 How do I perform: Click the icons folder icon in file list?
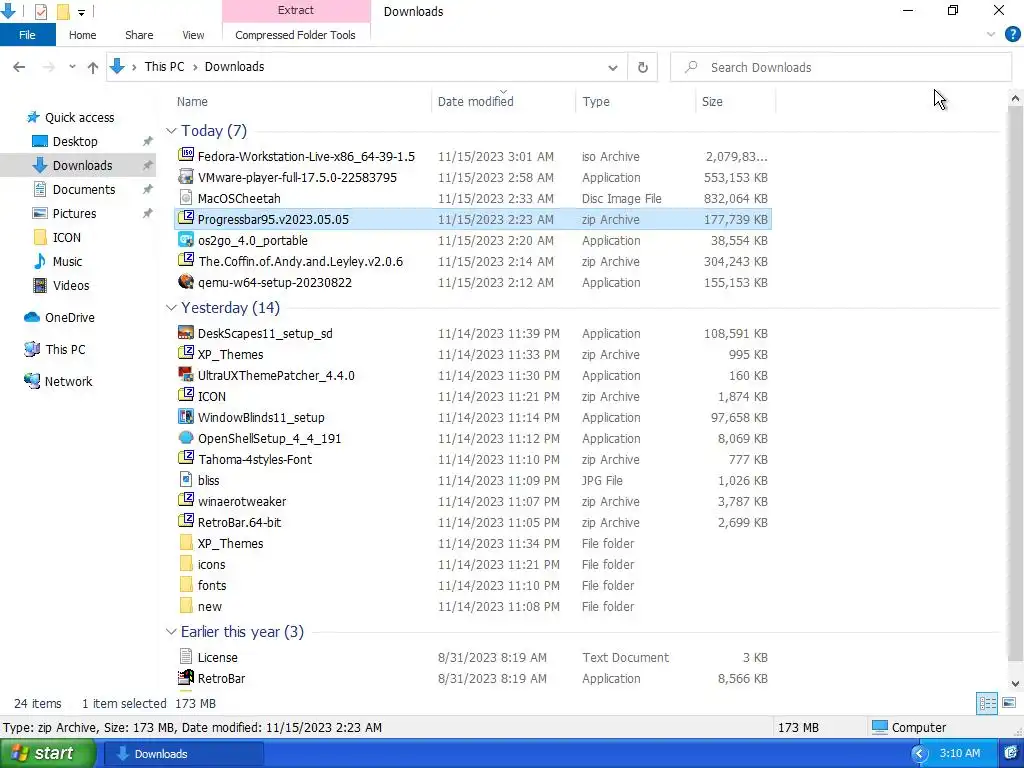point(186,564)
